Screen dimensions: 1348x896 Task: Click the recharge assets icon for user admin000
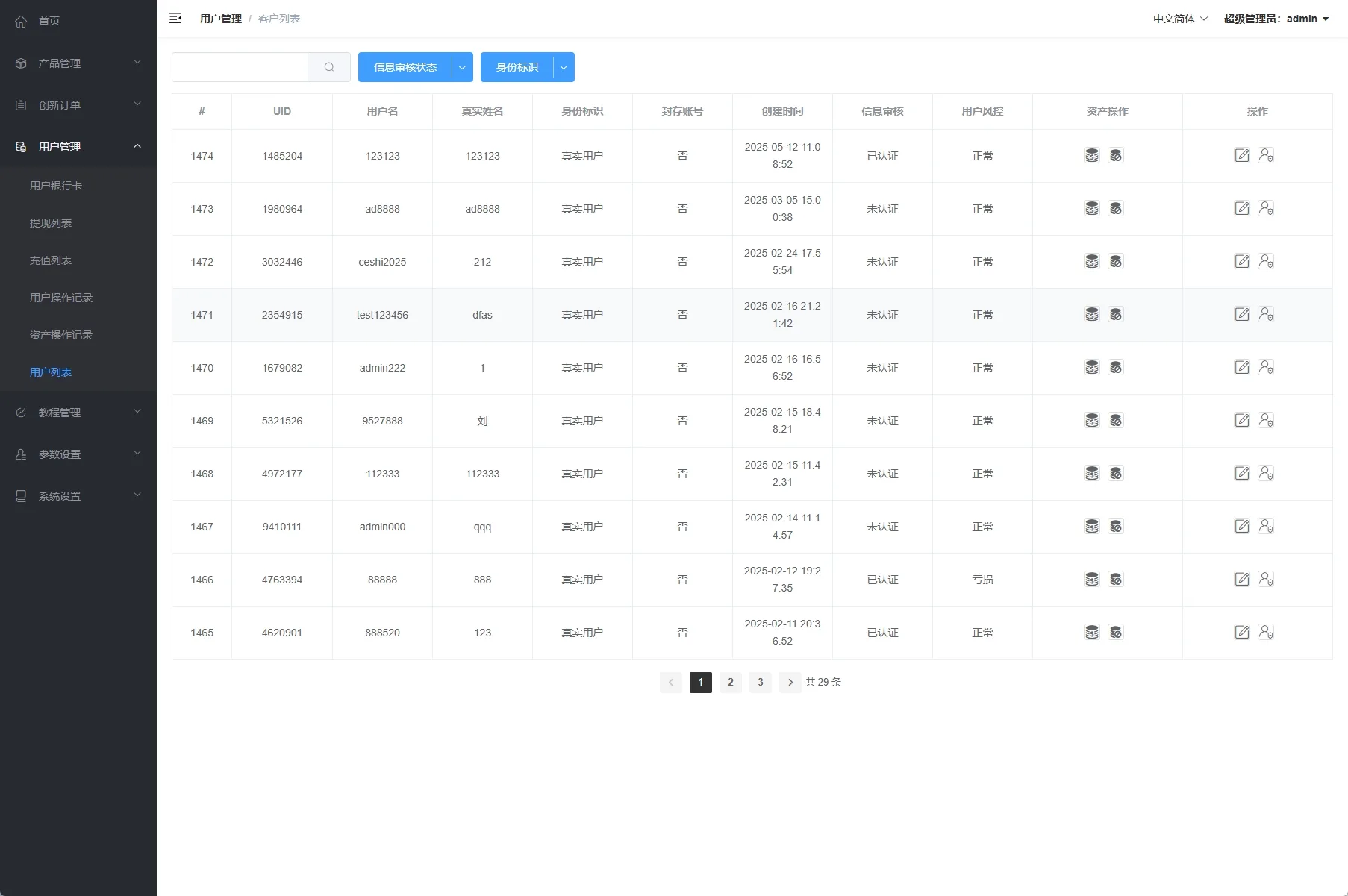tap(1092, 527)
